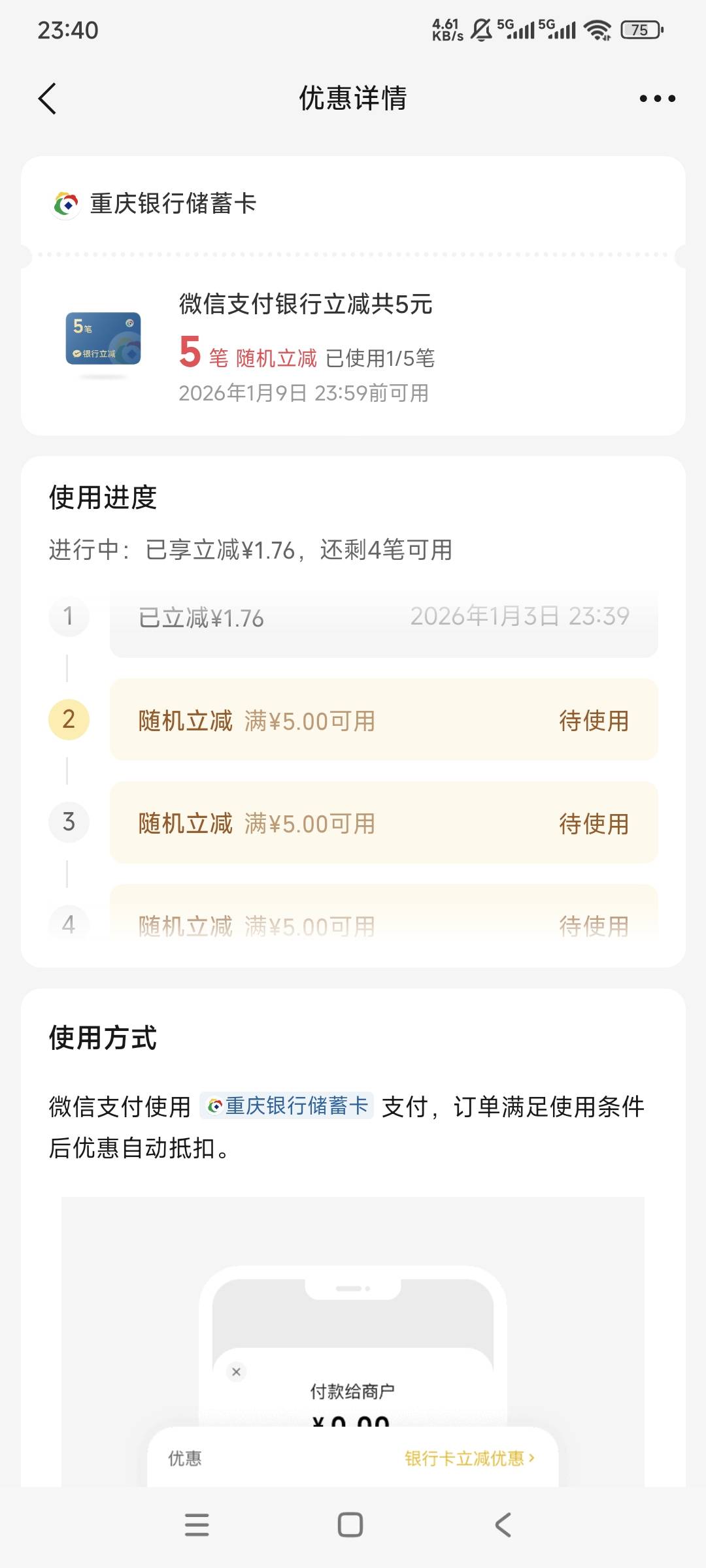Tap the step 1 progress circle
This screenshot has width=706, height=1568.
point(69,616)
